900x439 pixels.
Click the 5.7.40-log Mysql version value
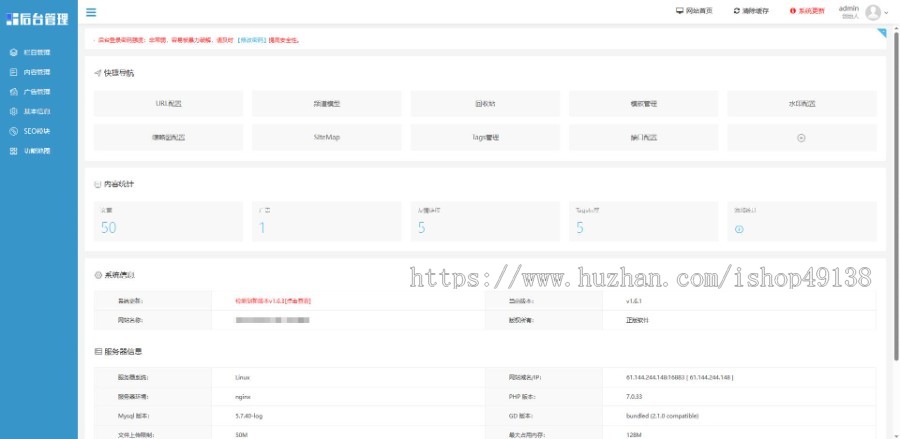pyautogui.click(x=249, y=415)
